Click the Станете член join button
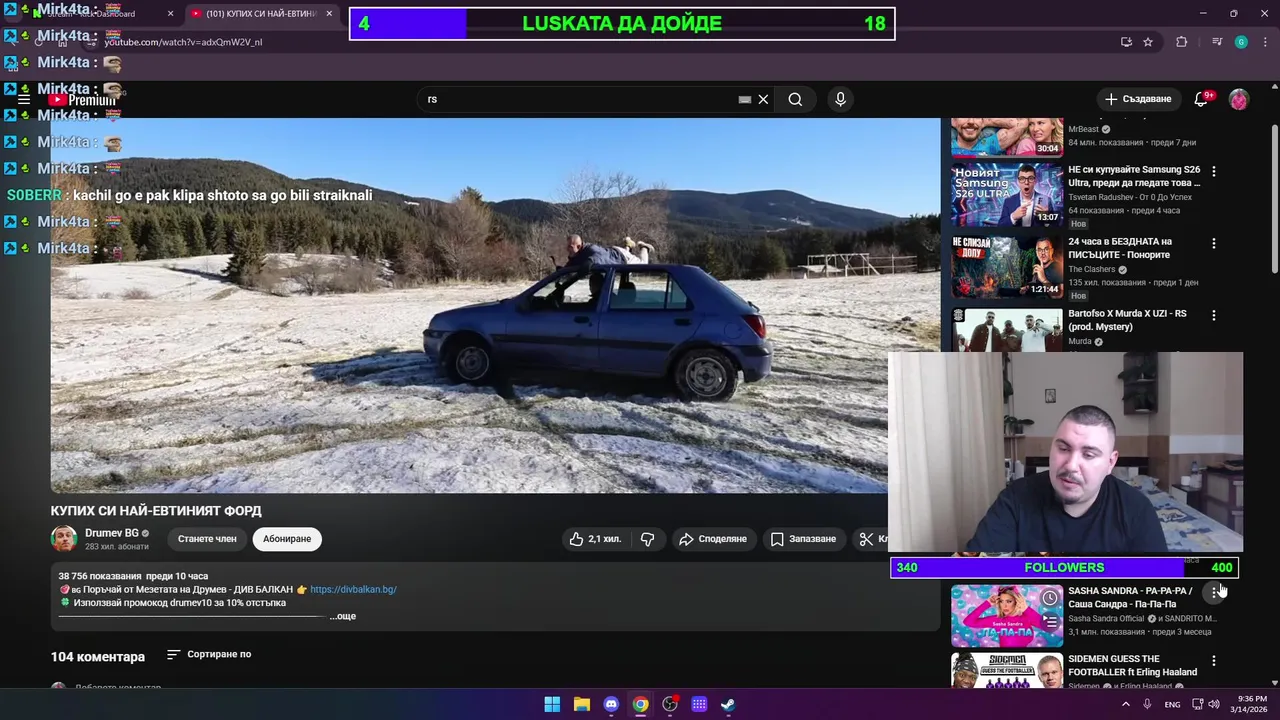1280x720 pixels. (207, 539)
